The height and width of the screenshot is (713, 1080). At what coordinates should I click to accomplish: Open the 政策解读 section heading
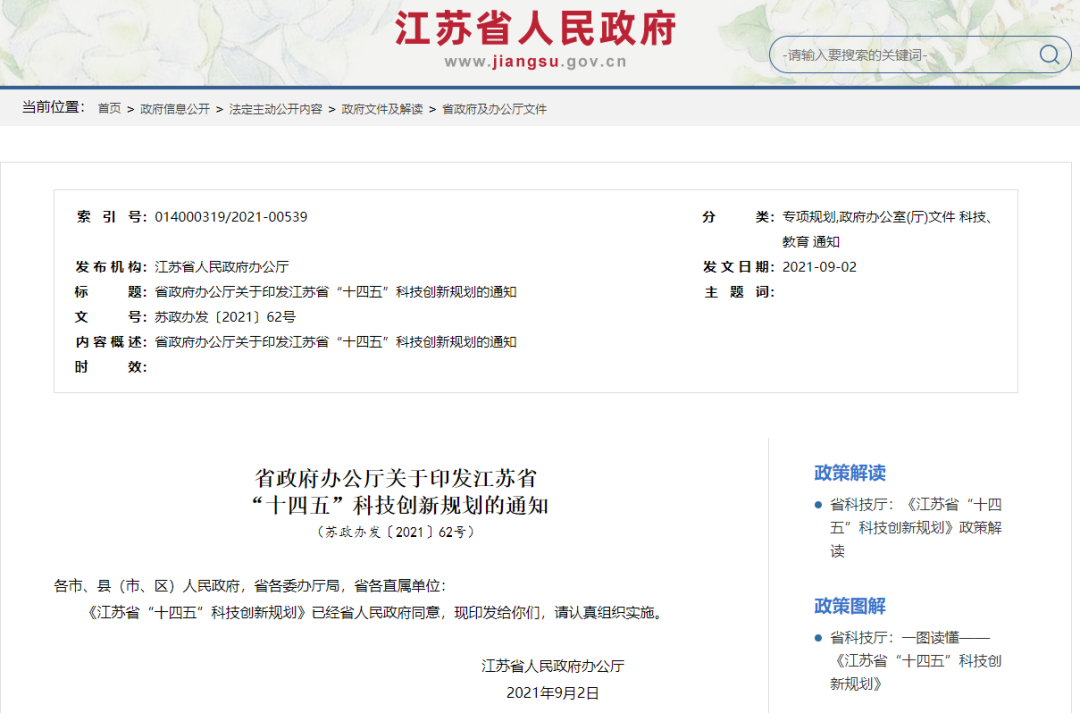849,473
